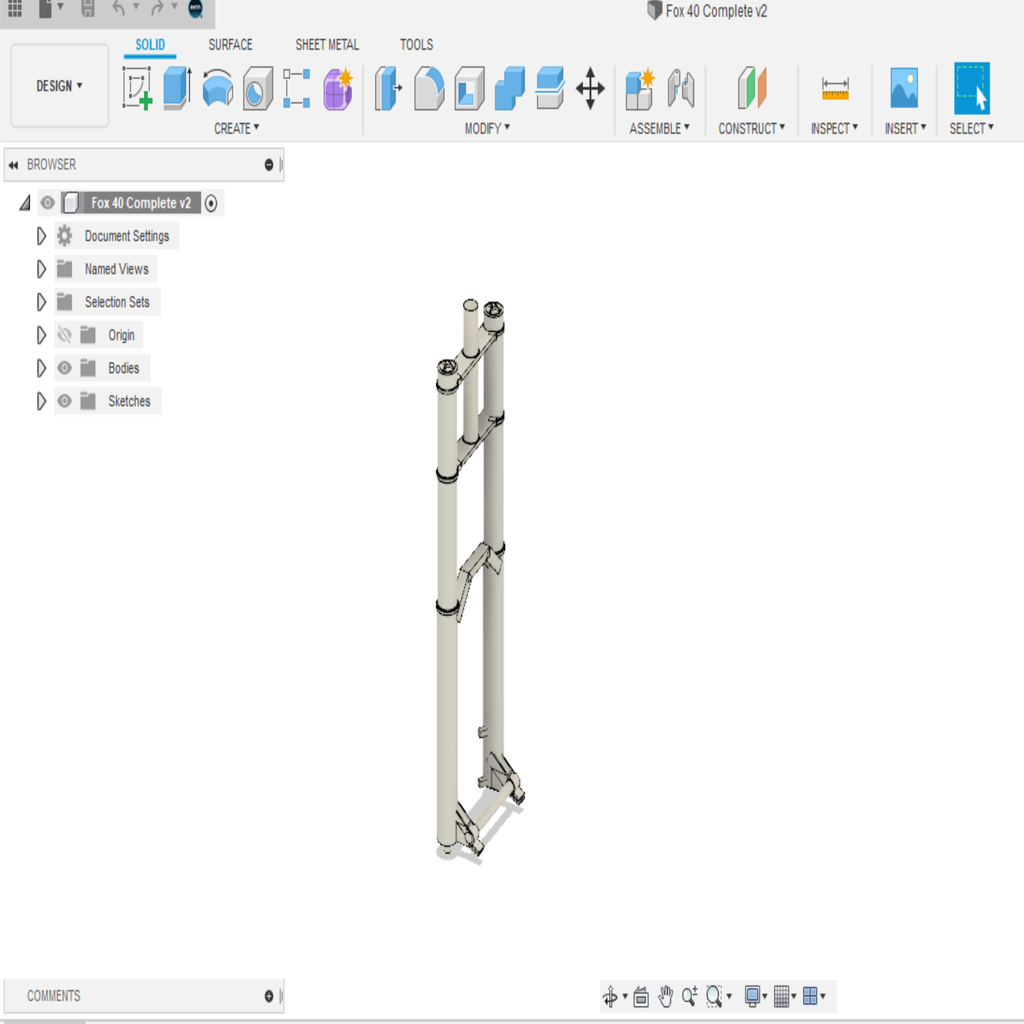Select the Revolve tool
Viewport: 1024px width, 1024px height.
tap(217, 88)
